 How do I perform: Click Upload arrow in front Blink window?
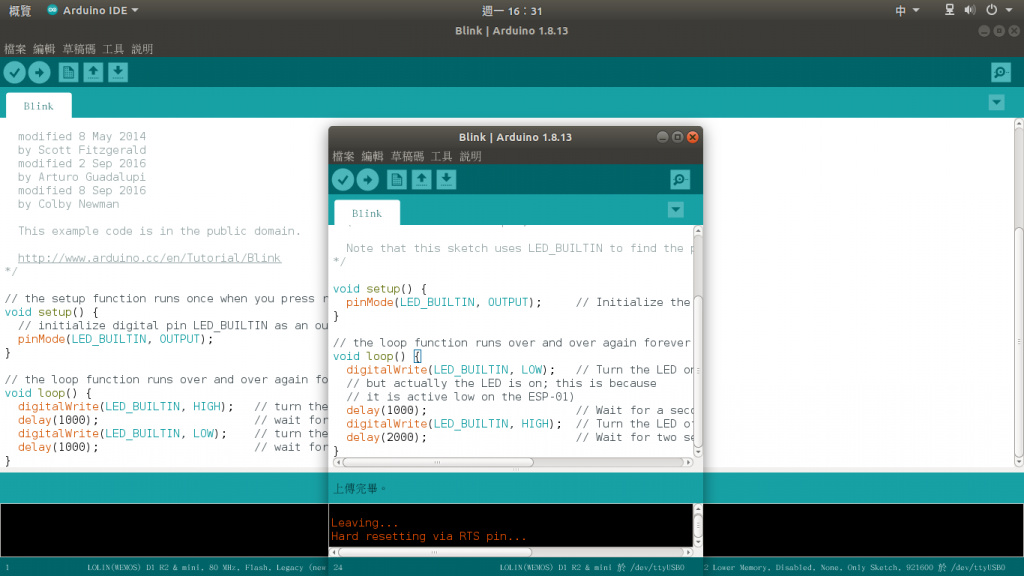[368, 180]
